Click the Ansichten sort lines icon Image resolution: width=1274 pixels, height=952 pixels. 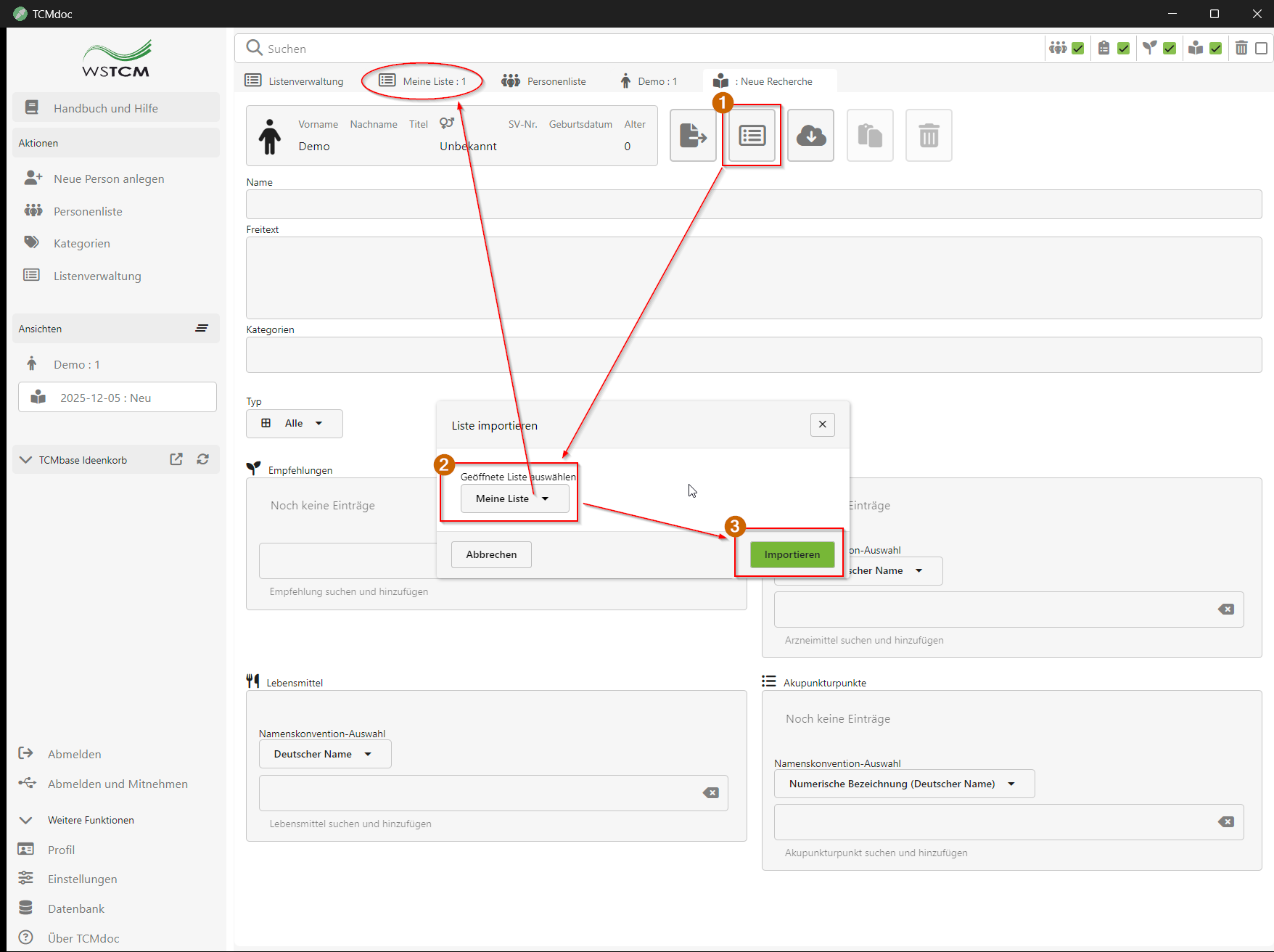coord(202,329)
